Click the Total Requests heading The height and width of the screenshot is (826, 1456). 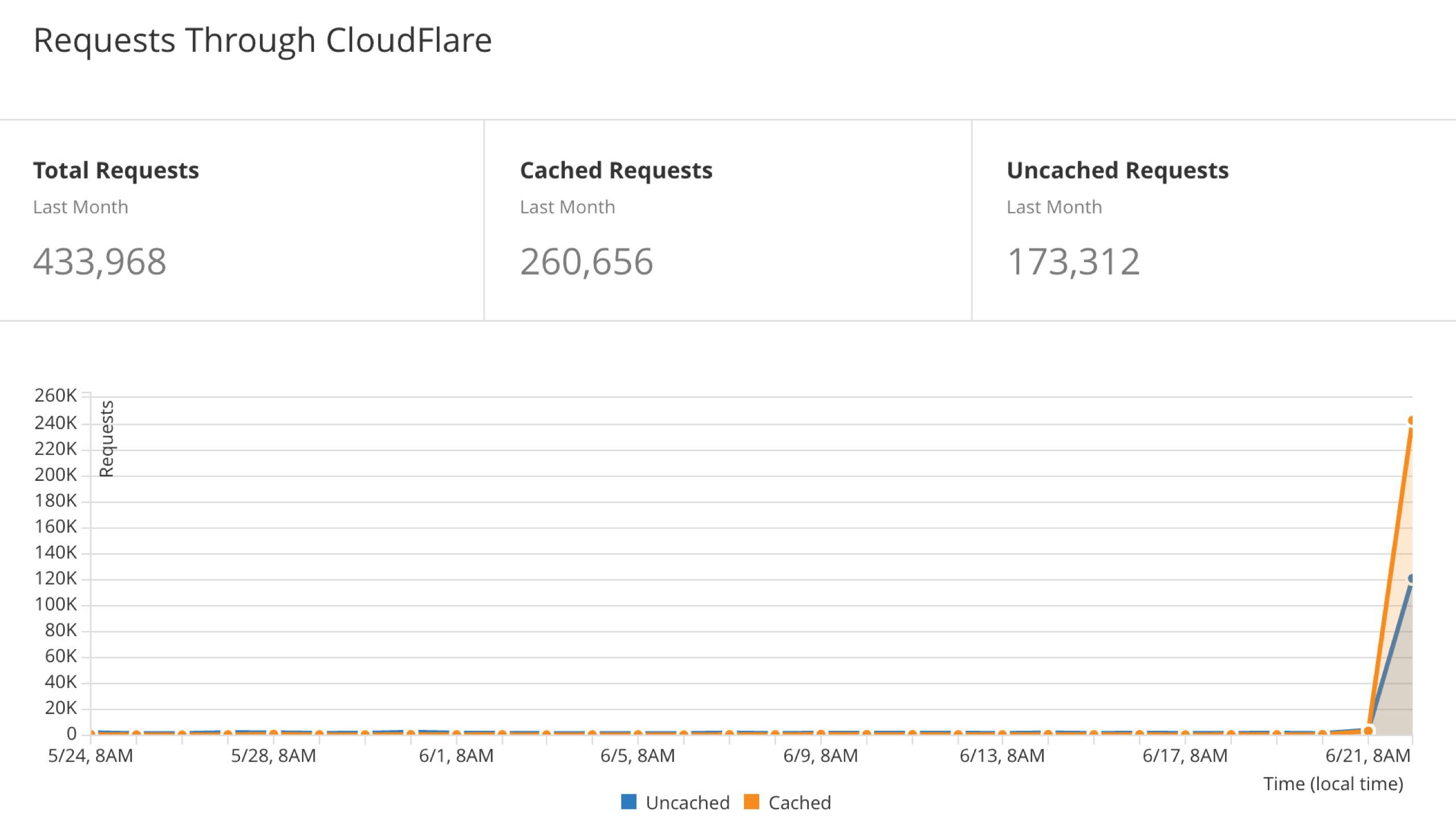pyautogui.click(x=116, y=170)
